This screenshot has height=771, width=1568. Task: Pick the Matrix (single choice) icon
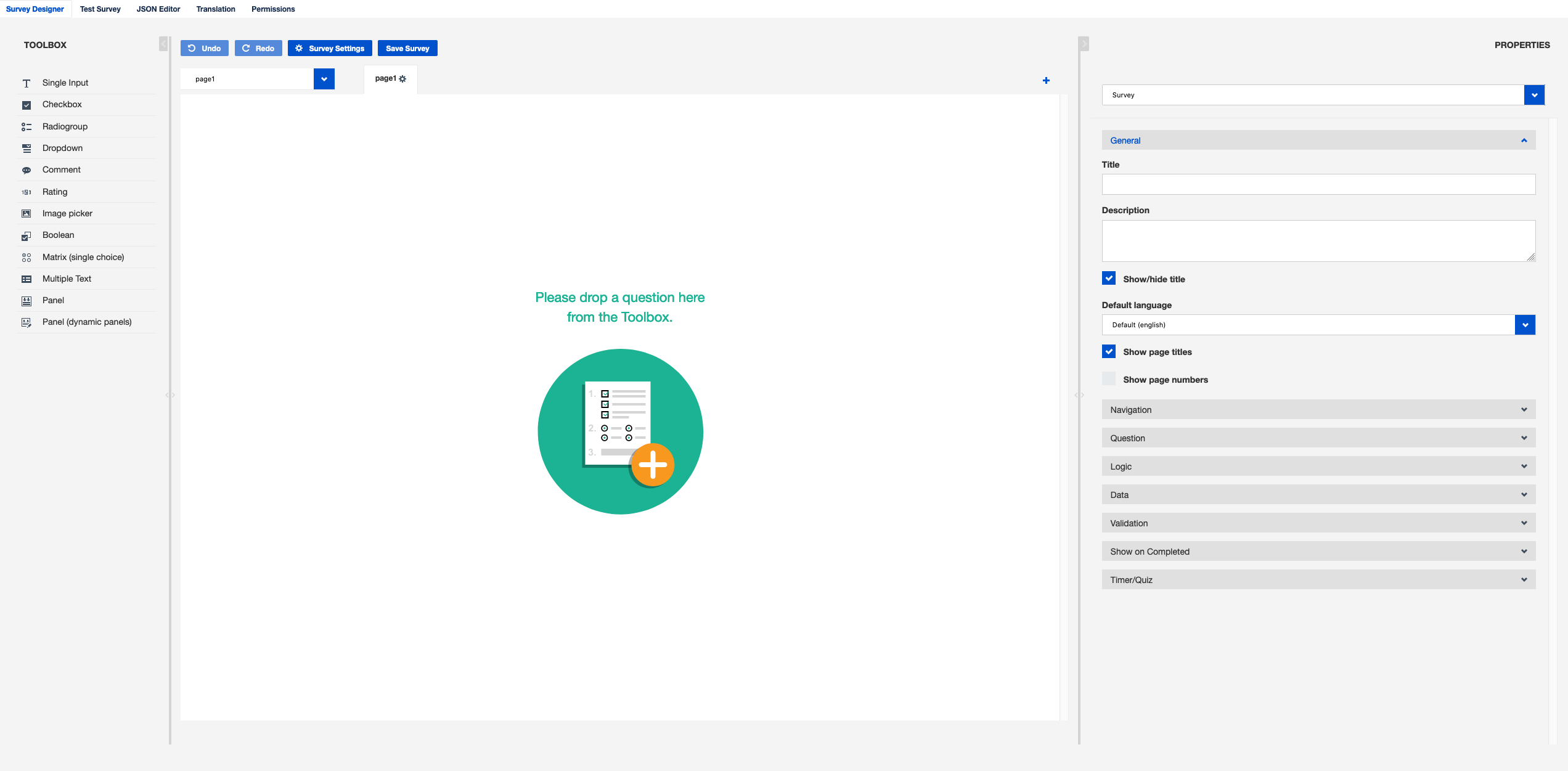(27, 258)
